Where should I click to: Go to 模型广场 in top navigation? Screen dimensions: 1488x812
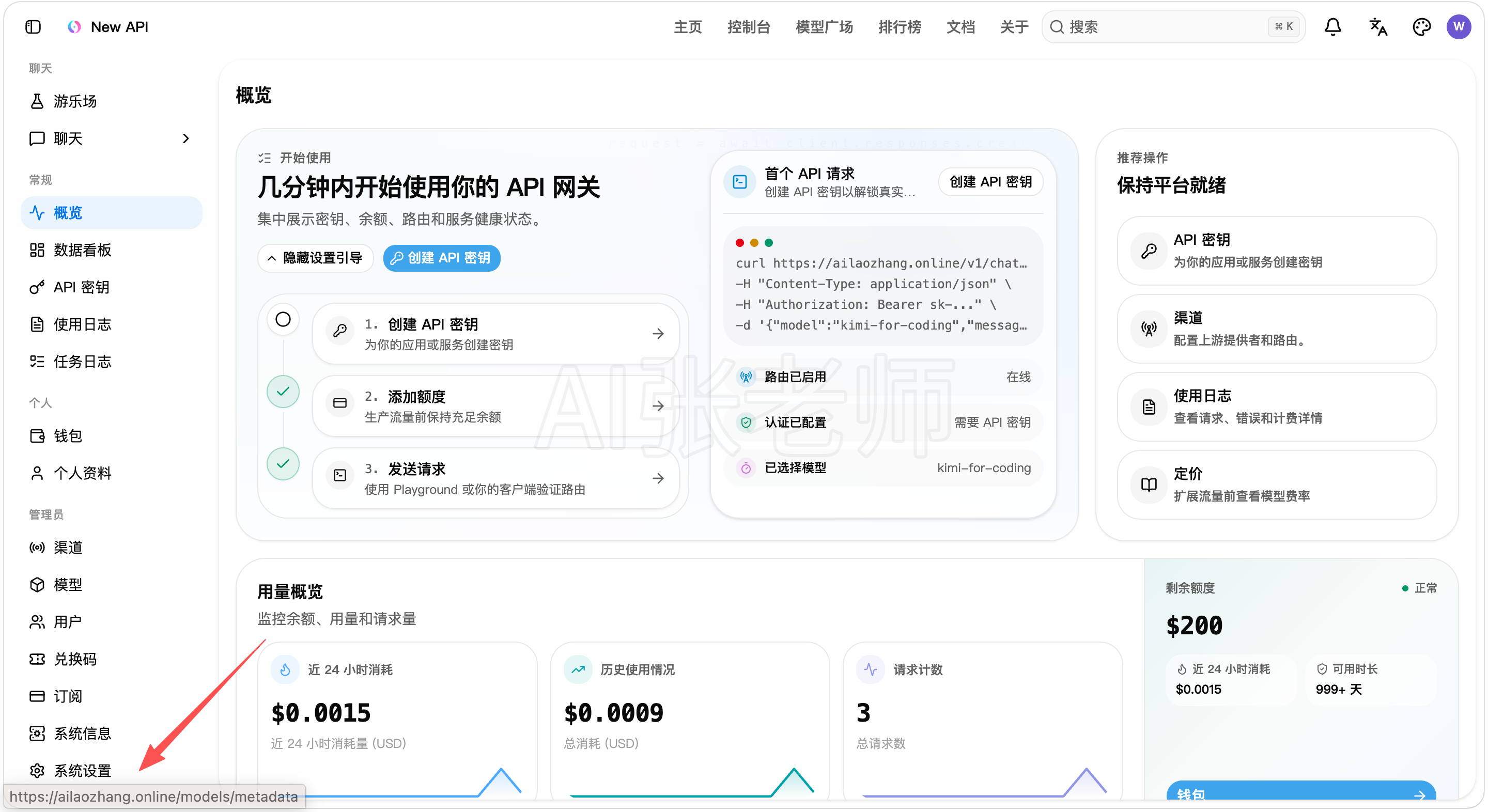824,26
